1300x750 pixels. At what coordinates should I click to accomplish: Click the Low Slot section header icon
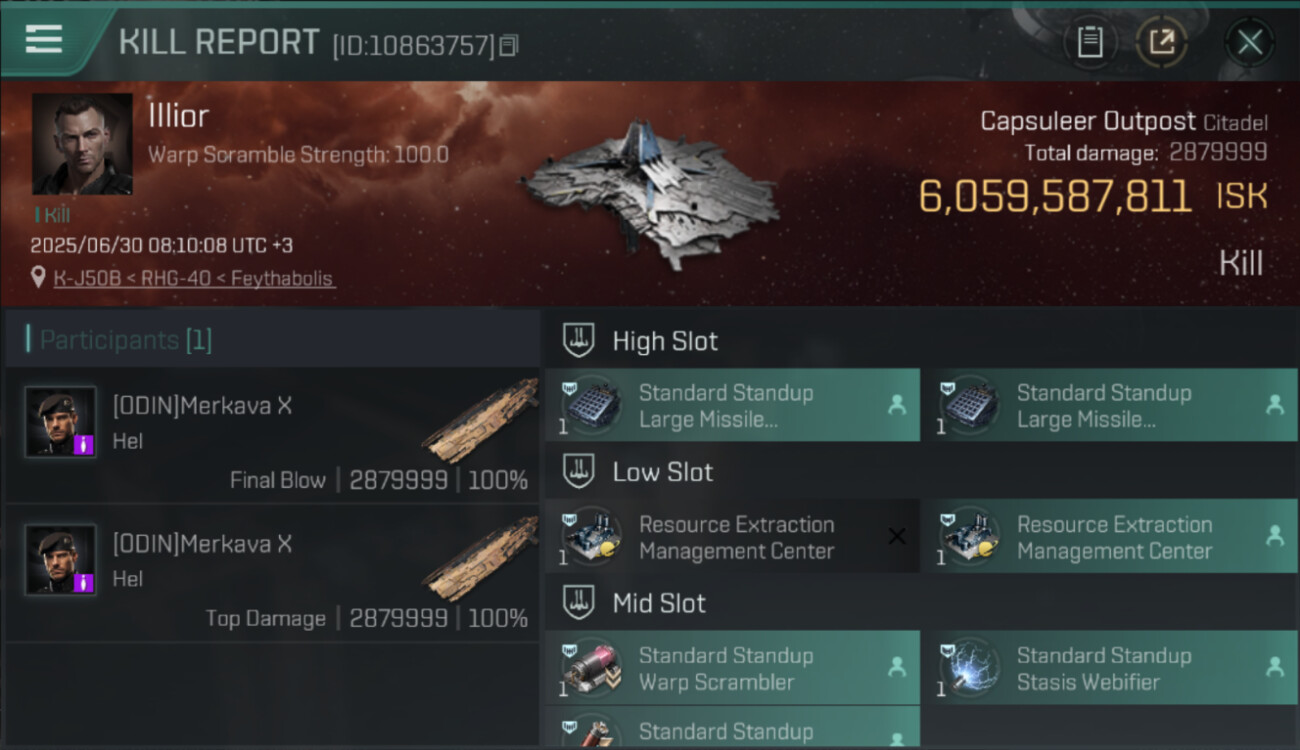(x=579, y=471)
